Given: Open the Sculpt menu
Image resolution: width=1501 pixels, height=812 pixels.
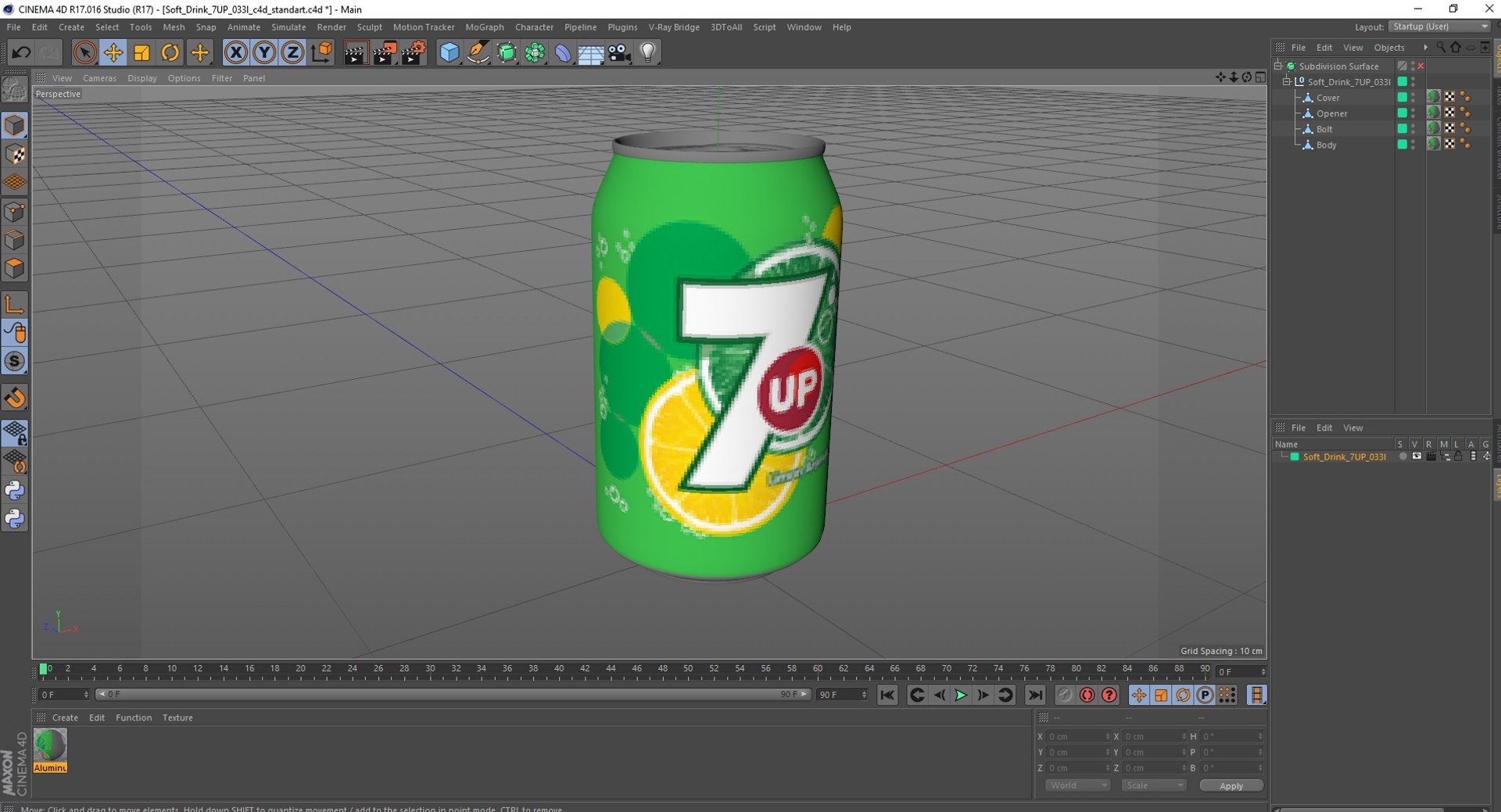Looking at the screenshot, I should point(369,27).
